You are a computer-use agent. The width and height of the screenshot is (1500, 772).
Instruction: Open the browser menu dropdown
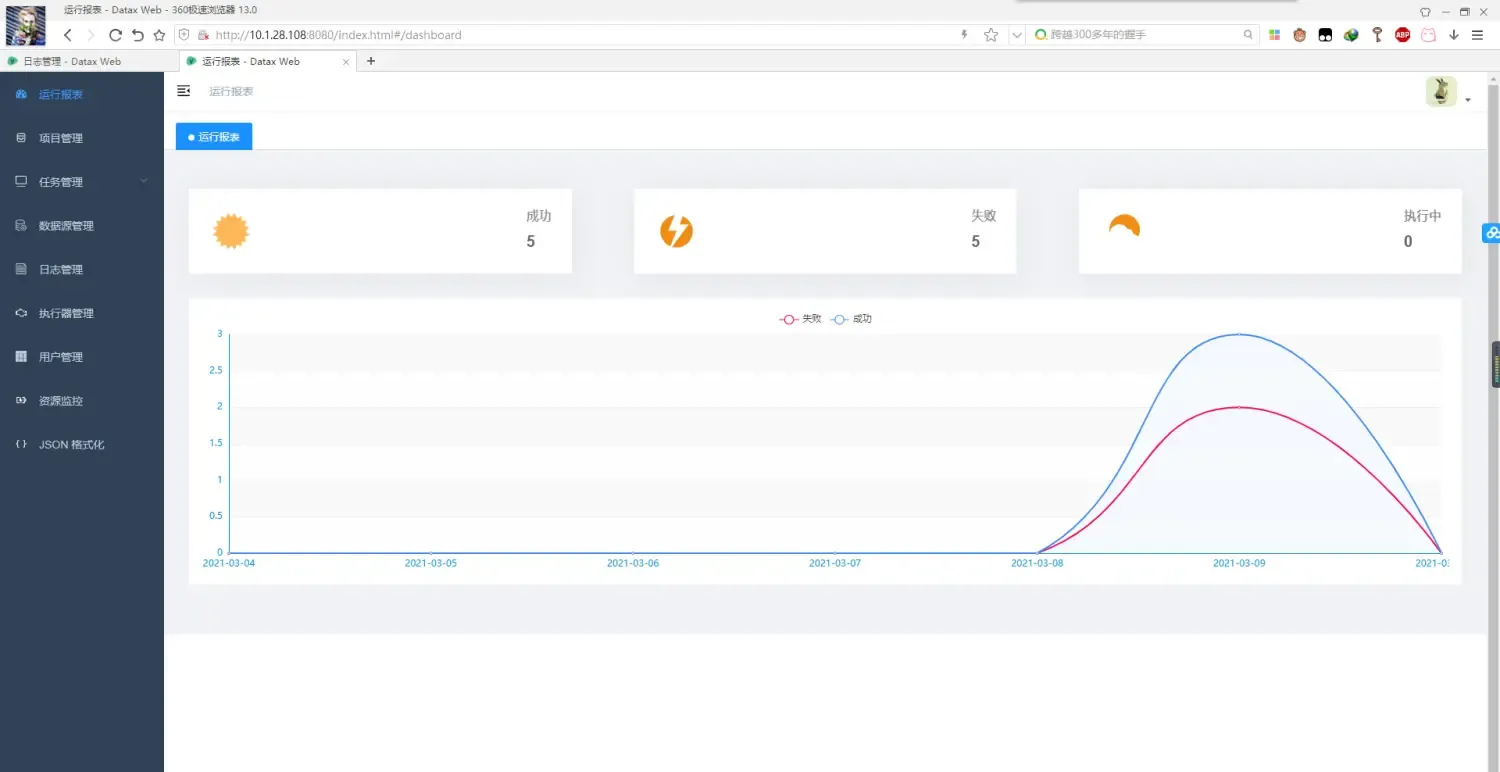(x=1478, y=34)
